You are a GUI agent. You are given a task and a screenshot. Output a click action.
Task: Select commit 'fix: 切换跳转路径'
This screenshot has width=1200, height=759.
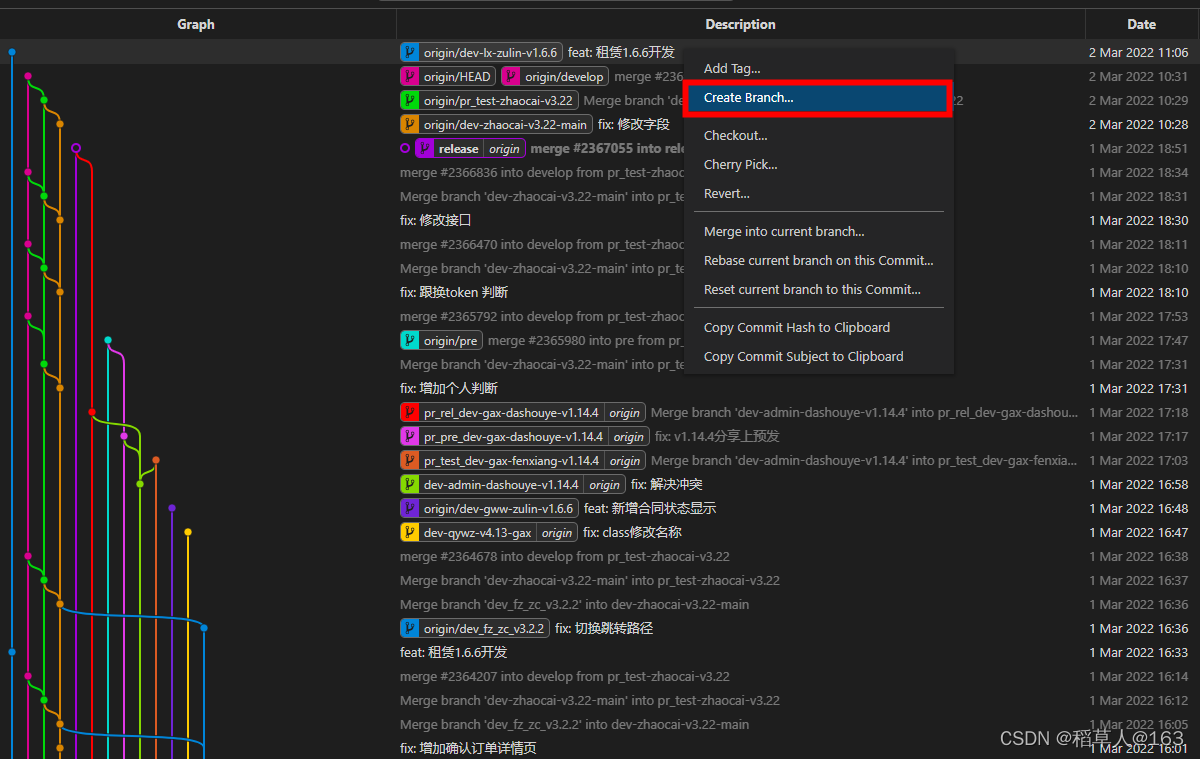click(604, 628)
